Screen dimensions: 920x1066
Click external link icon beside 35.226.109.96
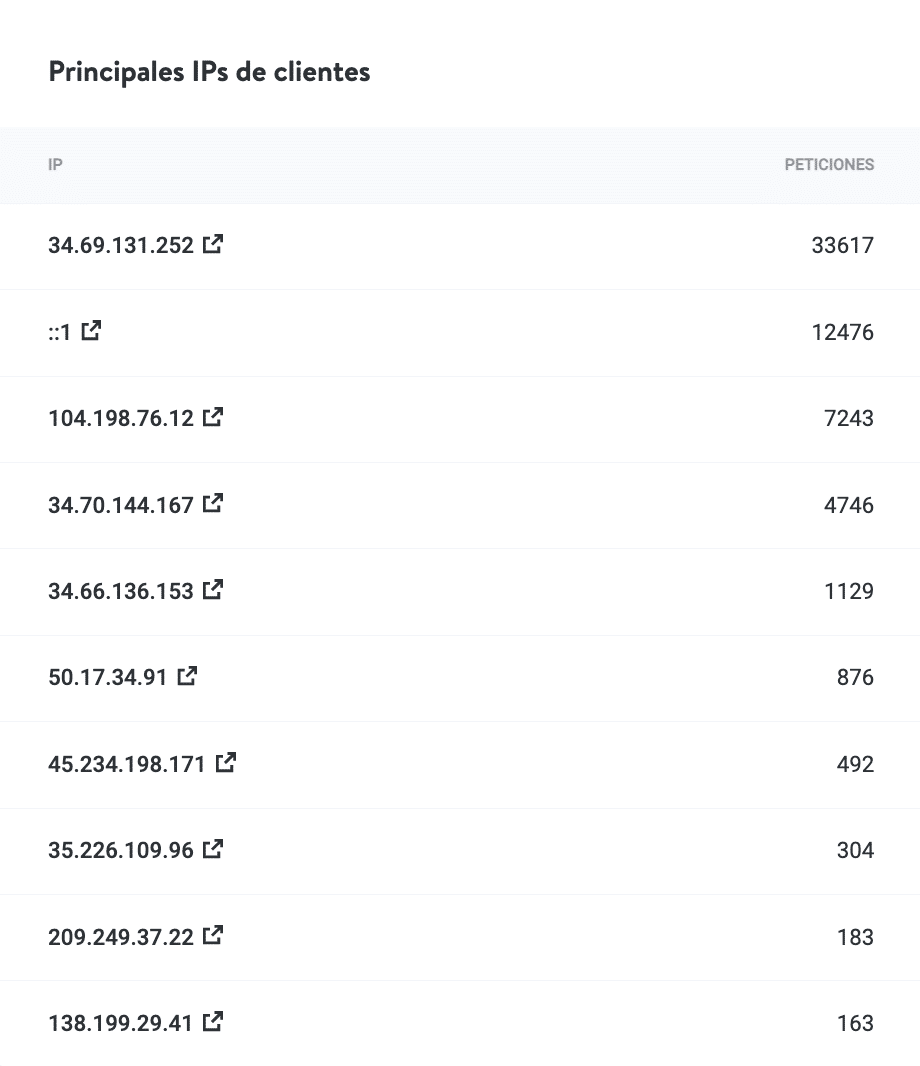[213, 849]
